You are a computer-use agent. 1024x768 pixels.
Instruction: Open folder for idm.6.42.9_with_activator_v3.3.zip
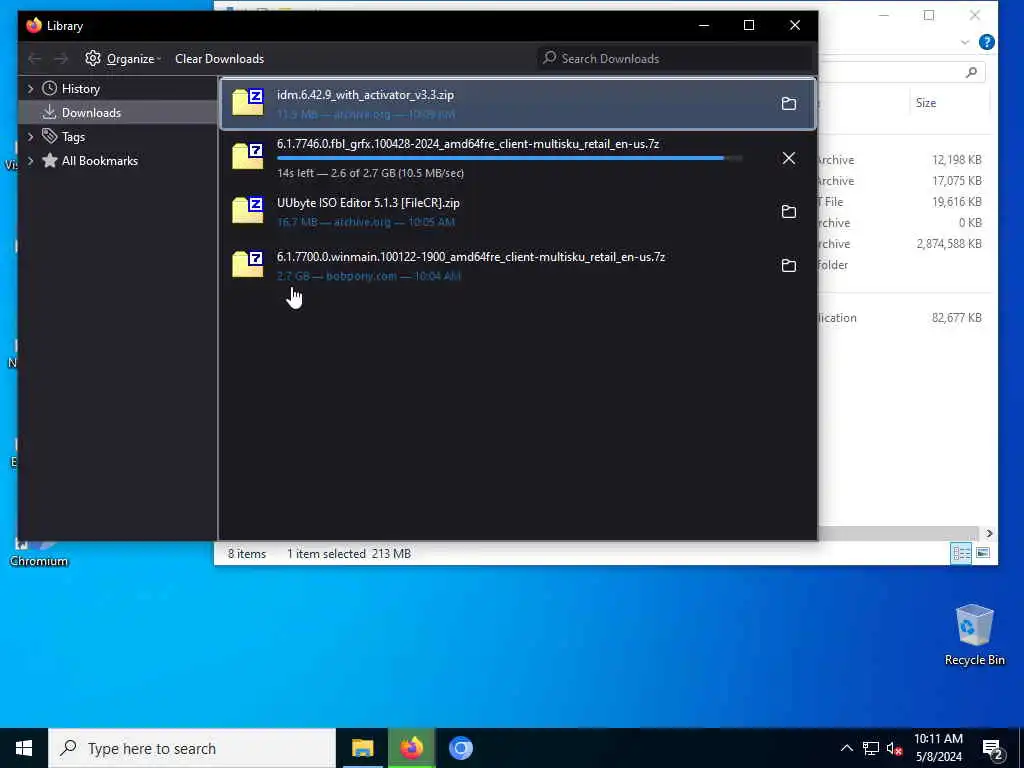click(789, 103)
